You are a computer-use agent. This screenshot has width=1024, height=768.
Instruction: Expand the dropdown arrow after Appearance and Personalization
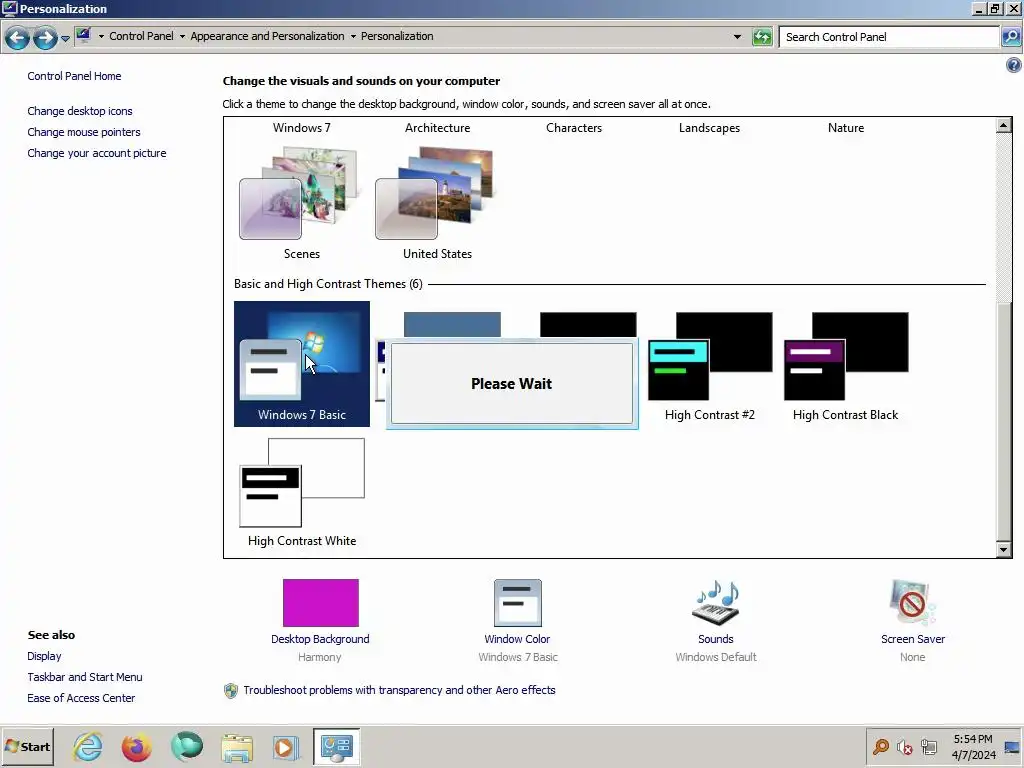353,37
